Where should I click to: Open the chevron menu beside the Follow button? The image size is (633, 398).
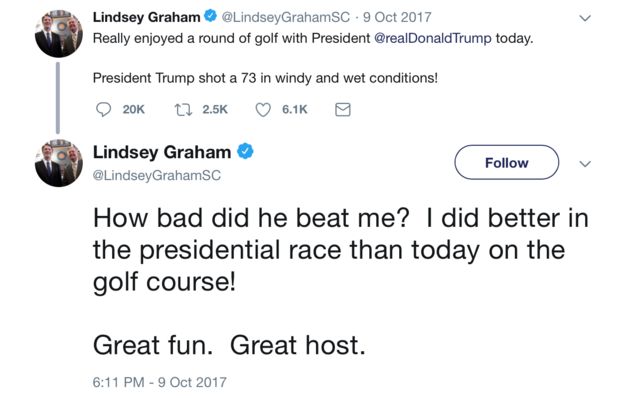tap(585, 164)
